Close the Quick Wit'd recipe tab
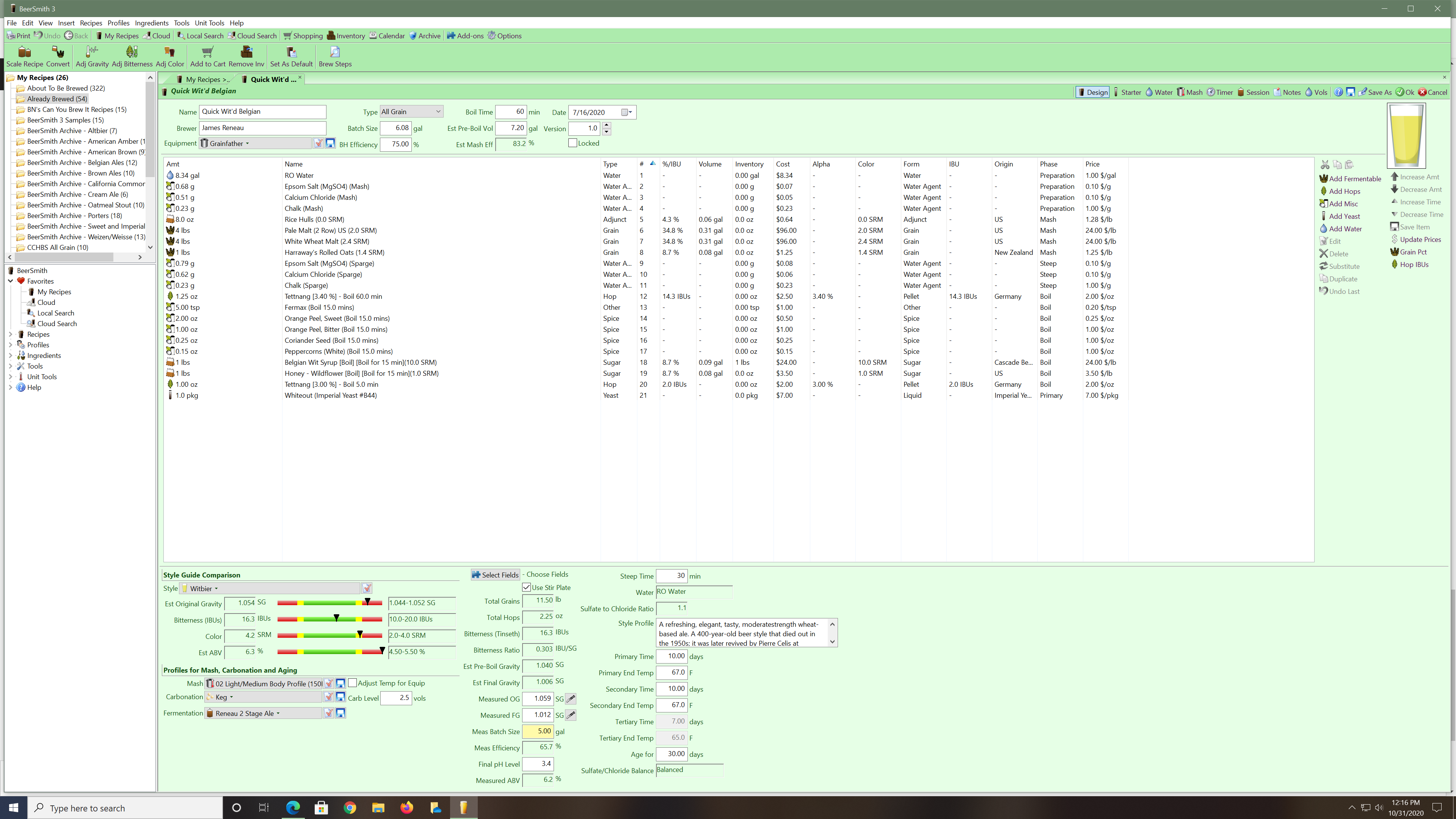This screenshot has width=1456, height=819. 300,77
